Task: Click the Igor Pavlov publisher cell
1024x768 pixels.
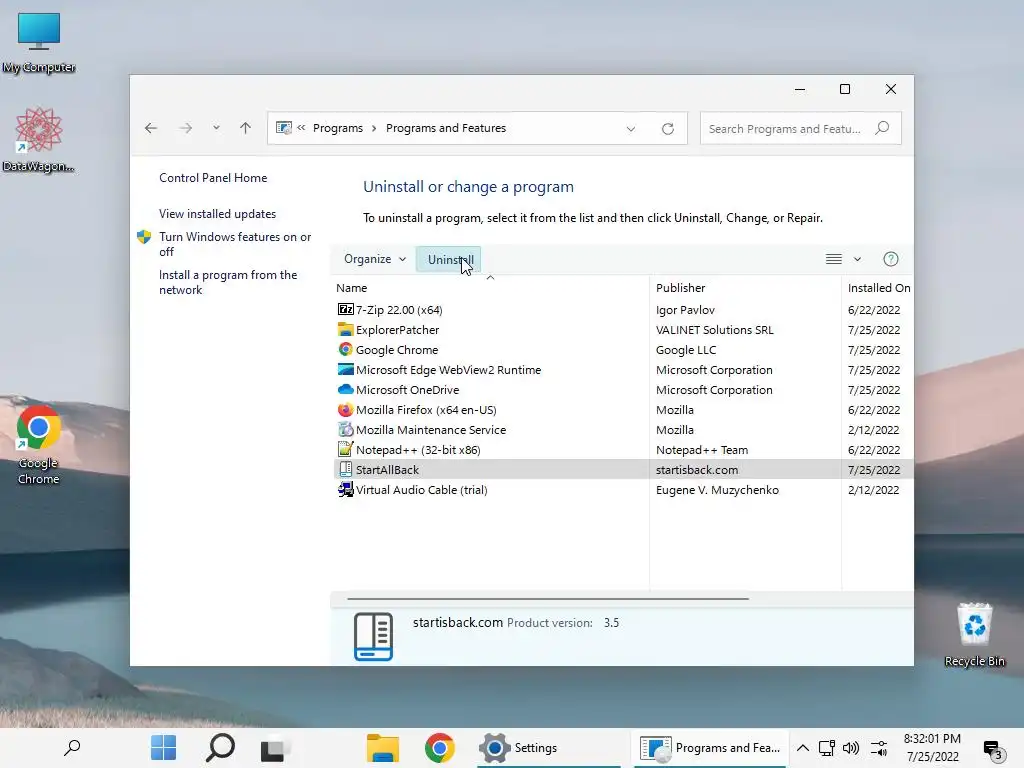Action: (x=685, y=310)
